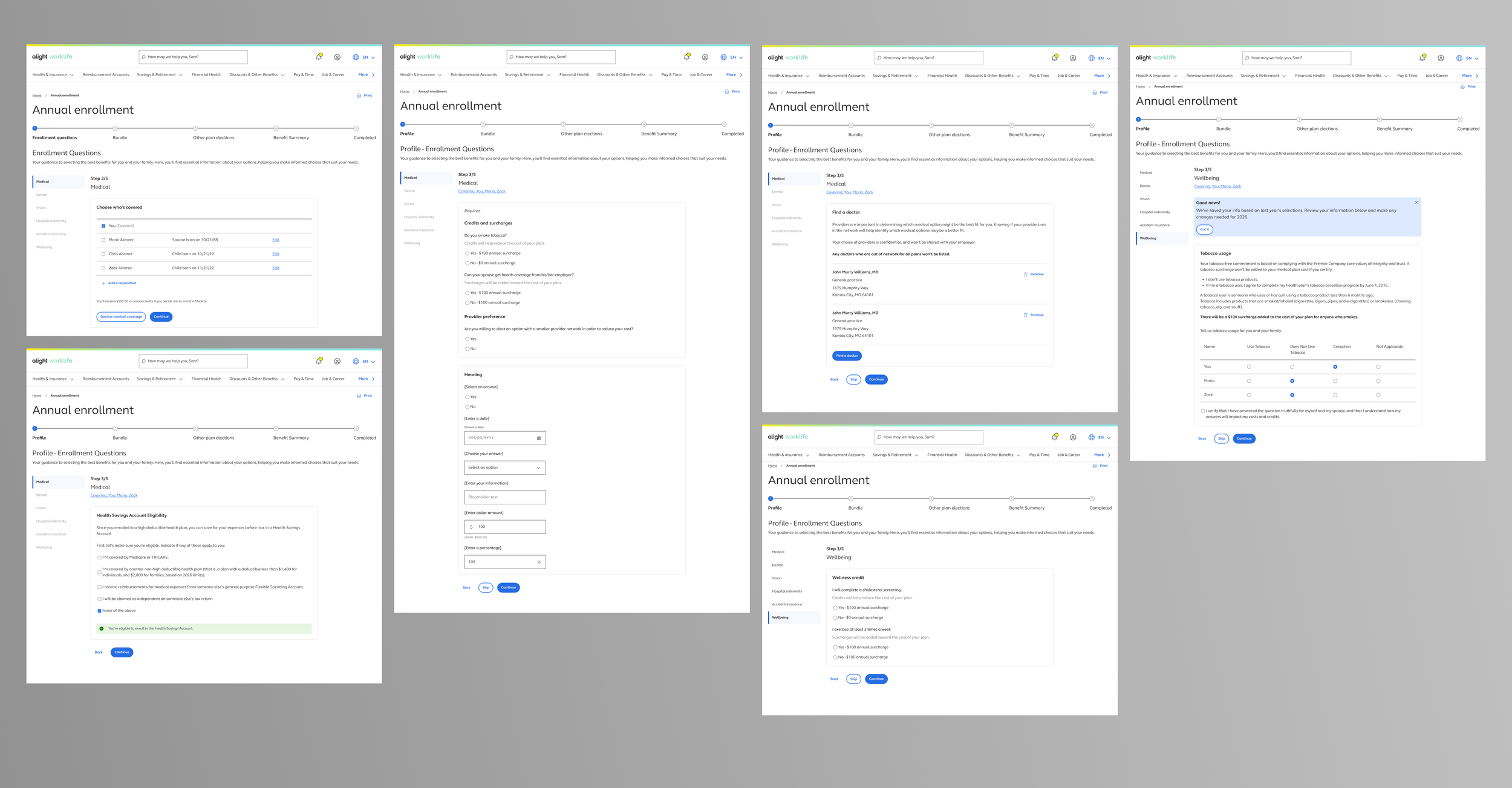
Task: Open the Select an option dropdown
Action: (x=504, y=467)
